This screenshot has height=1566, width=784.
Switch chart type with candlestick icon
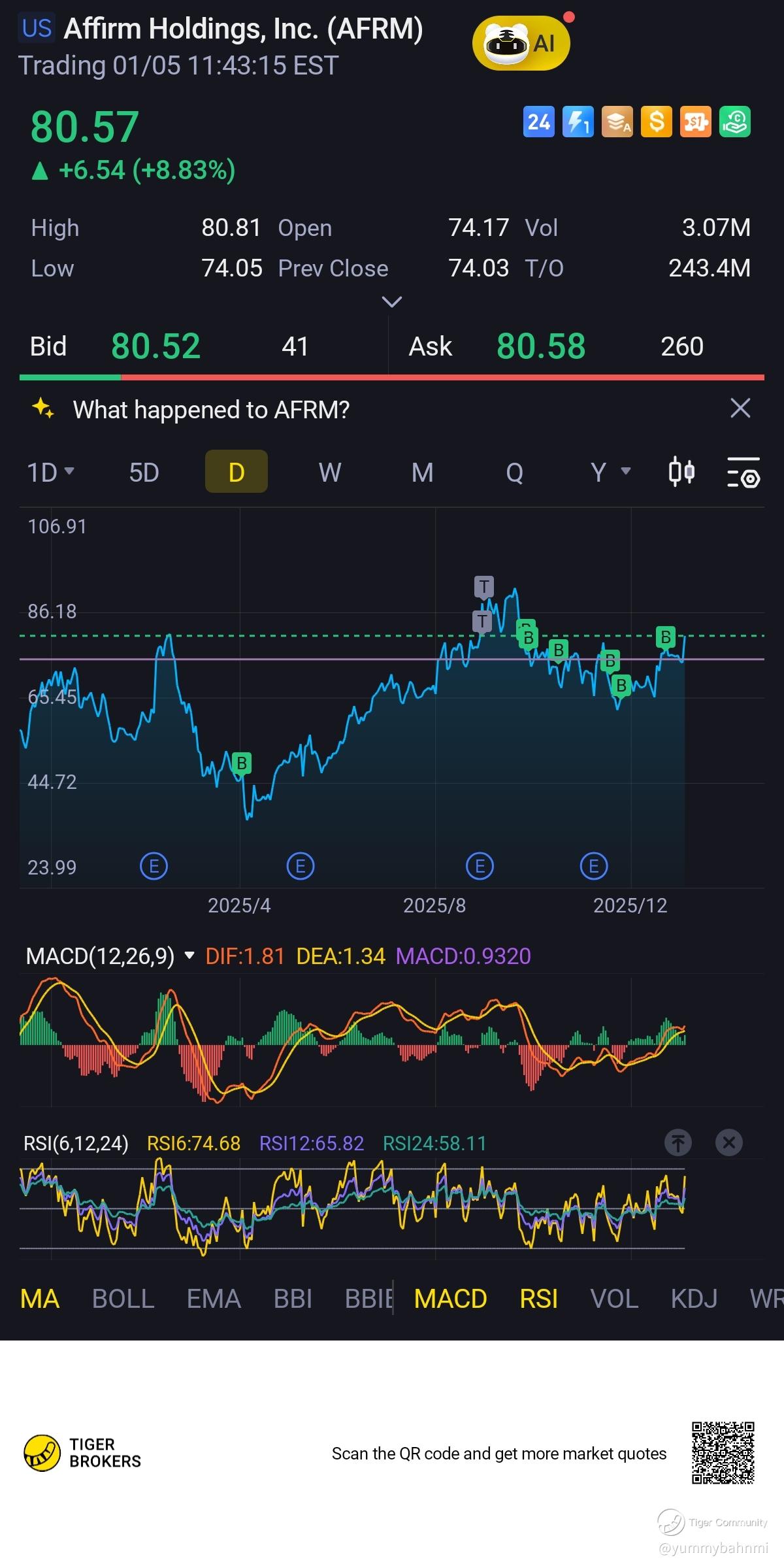681,471
